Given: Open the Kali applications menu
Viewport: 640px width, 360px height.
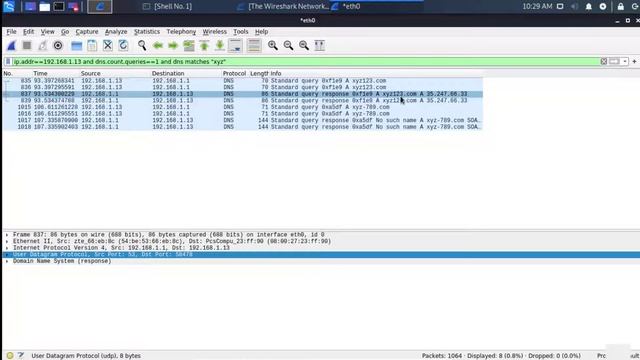Looking at the screenshot, I should pyautogui.click(x=9, y=6).
